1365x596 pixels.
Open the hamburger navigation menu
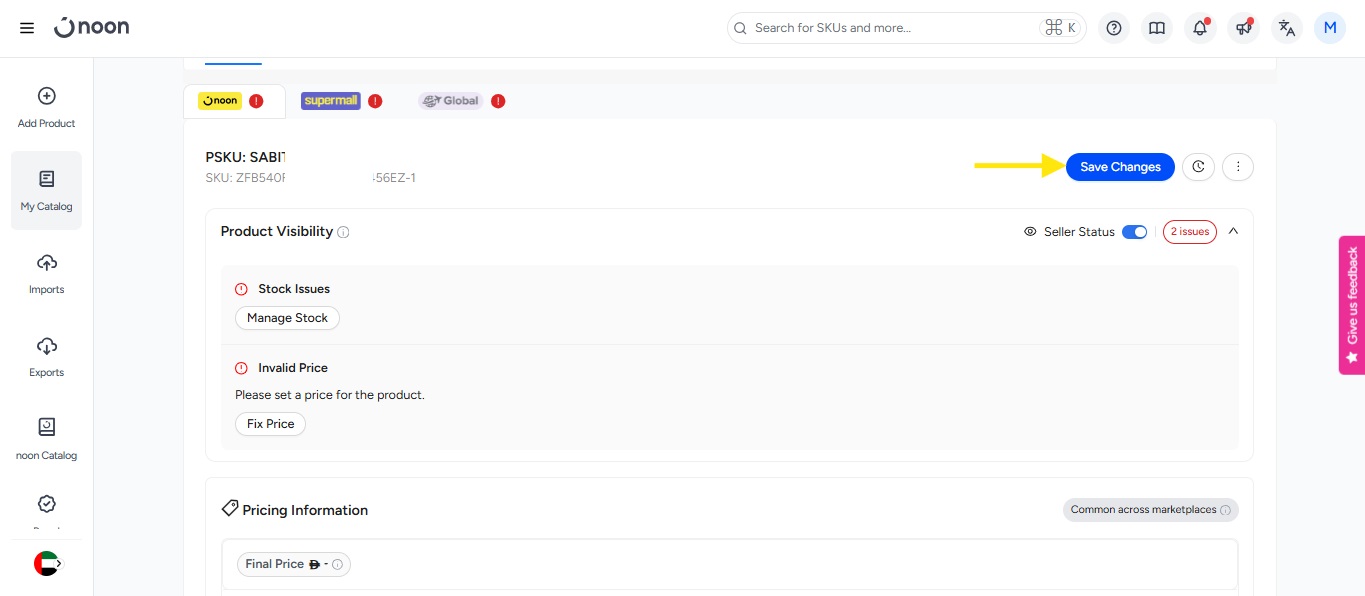(x=27, y=28)
